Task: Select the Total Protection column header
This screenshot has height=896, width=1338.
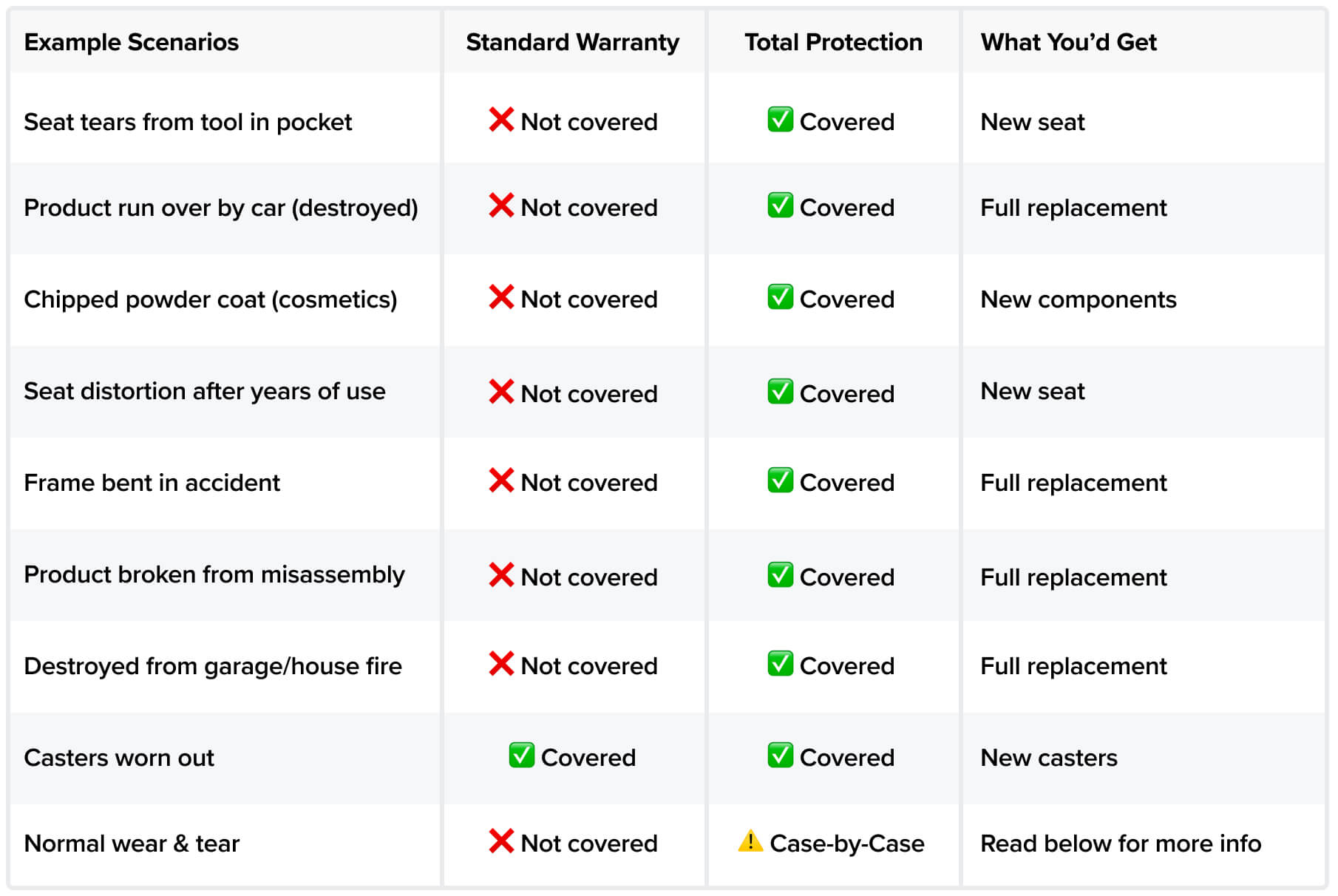Action: (833, 42)
